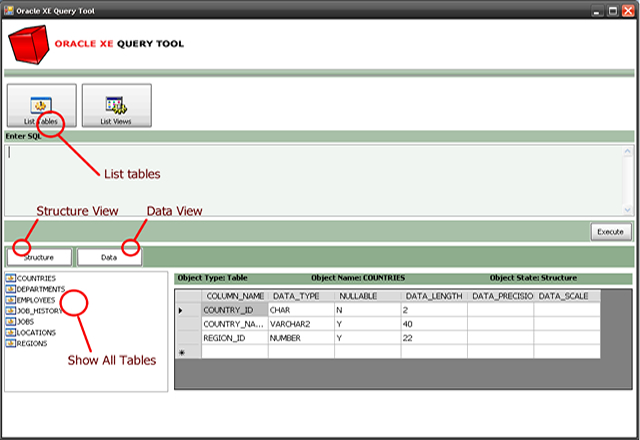Click the COUNTRY_NA... cell
The width and height of the screenshot is (640, 440).
(235, 324)
